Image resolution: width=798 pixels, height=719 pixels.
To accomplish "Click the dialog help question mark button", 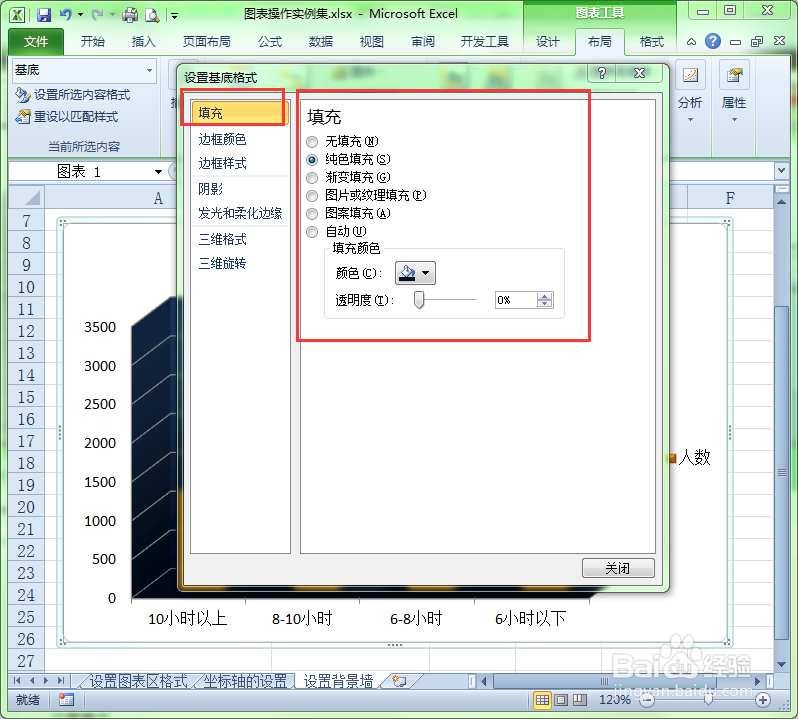I will click(602, 73).
